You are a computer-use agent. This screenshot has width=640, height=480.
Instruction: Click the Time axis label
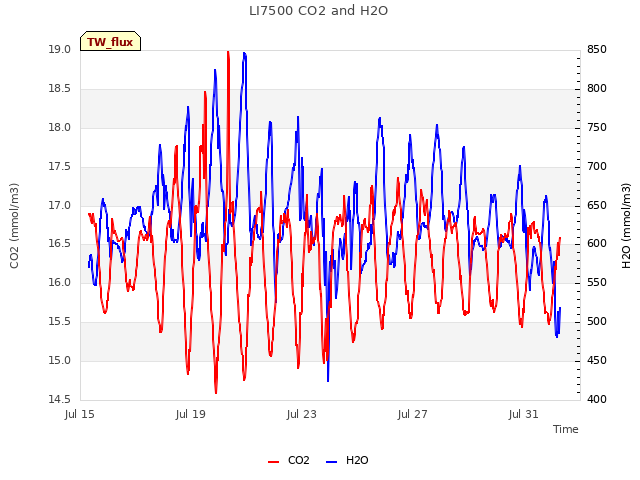(566, 429)
